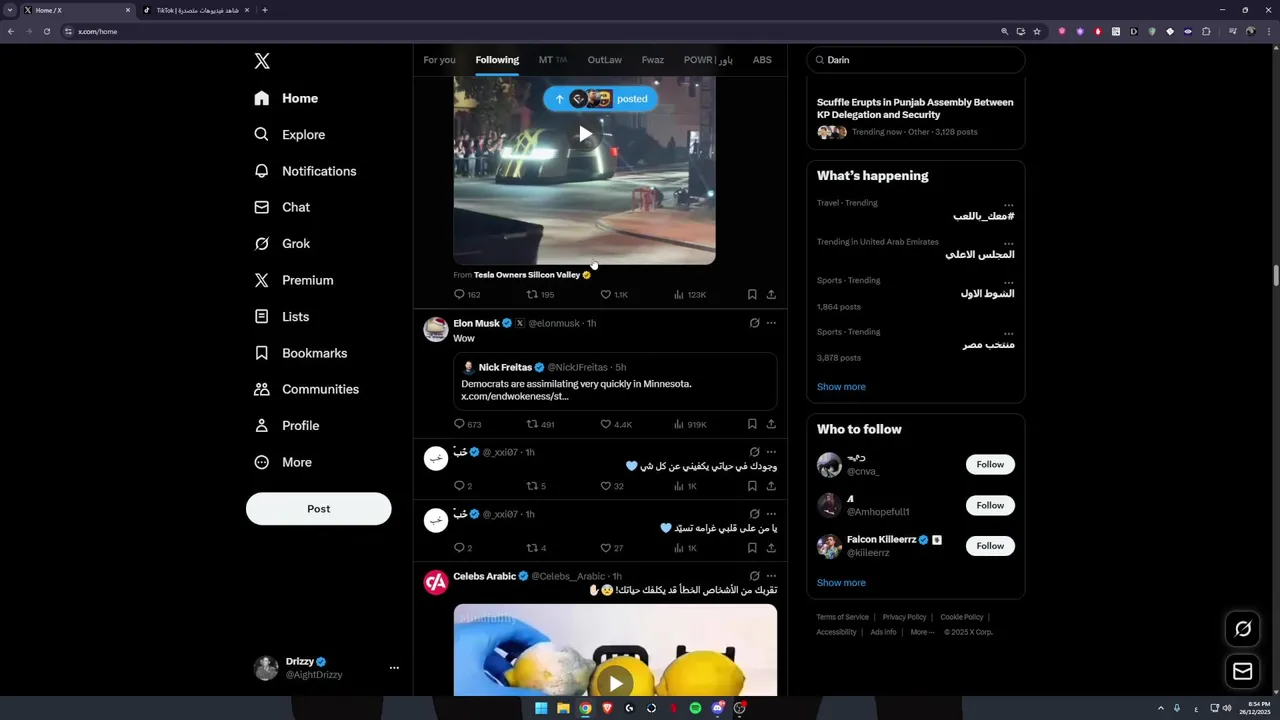
Task: Bookmark this page with star icon
Action: [1037, 31]
